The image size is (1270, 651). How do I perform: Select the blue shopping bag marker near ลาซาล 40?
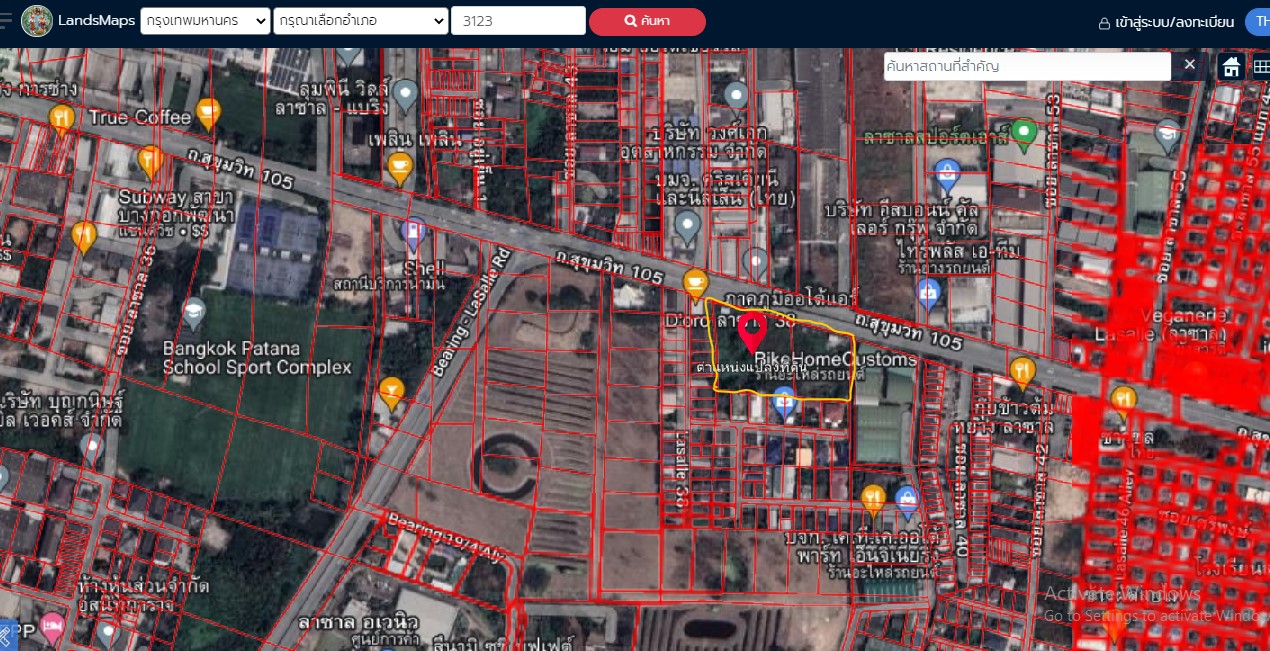[907, 501]
